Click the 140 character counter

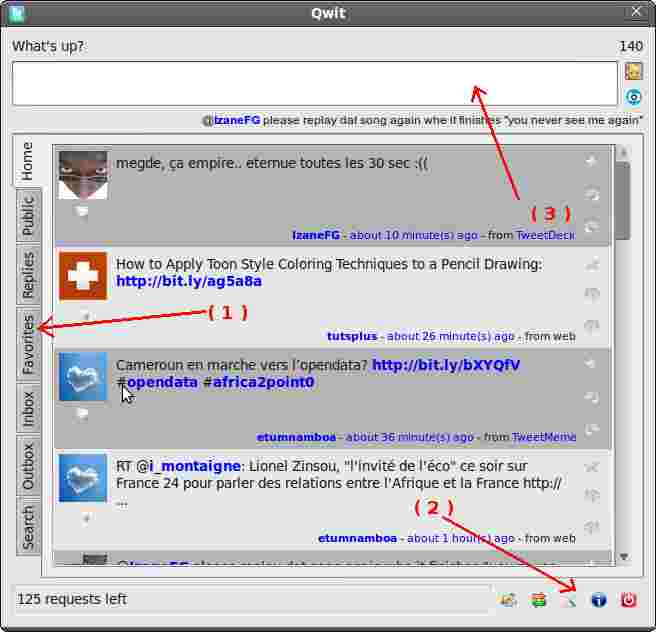tap(631, 46)
